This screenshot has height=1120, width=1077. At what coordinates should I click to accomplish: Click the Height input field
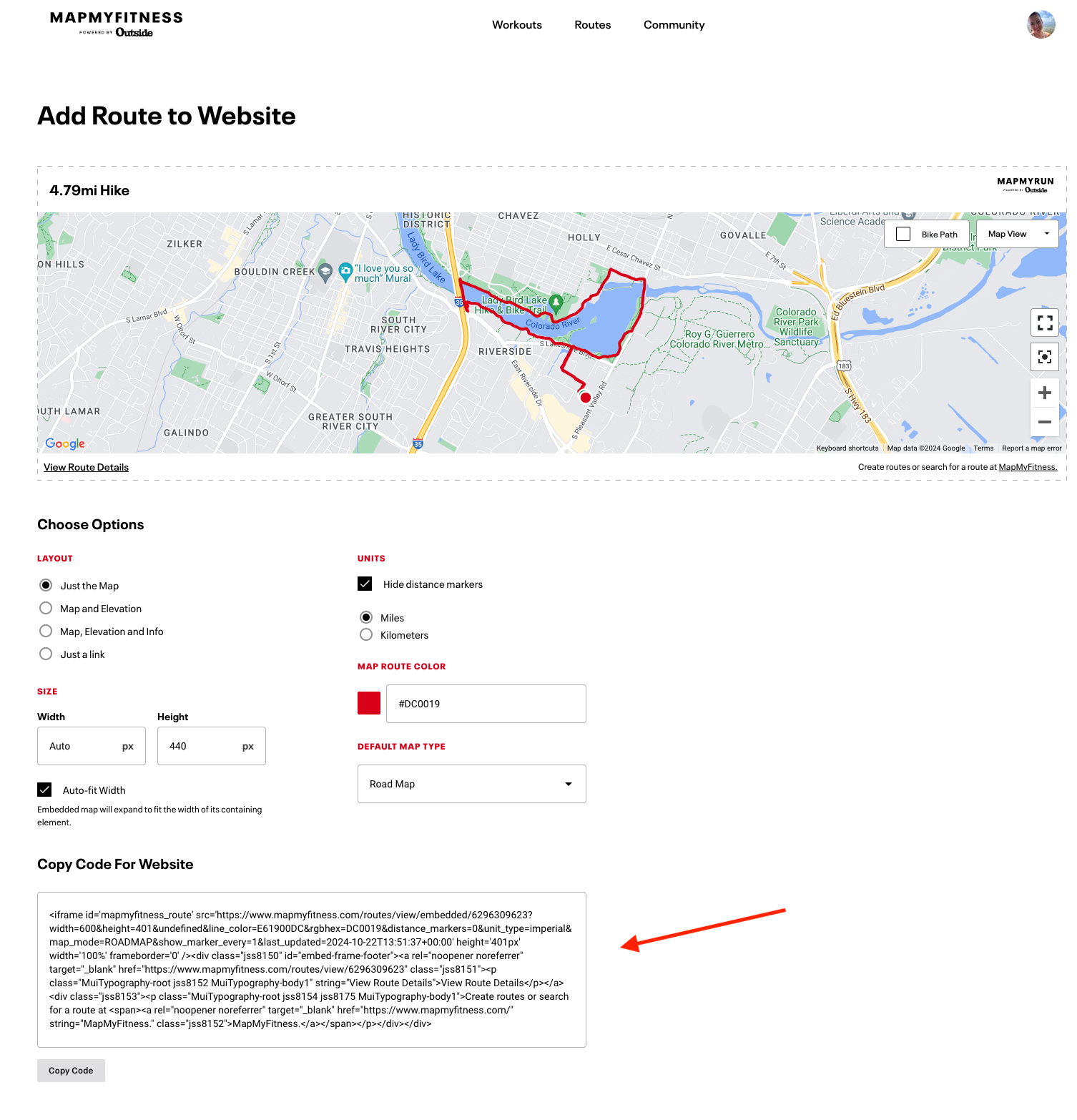pyautogui.click(x=203, y=746)
